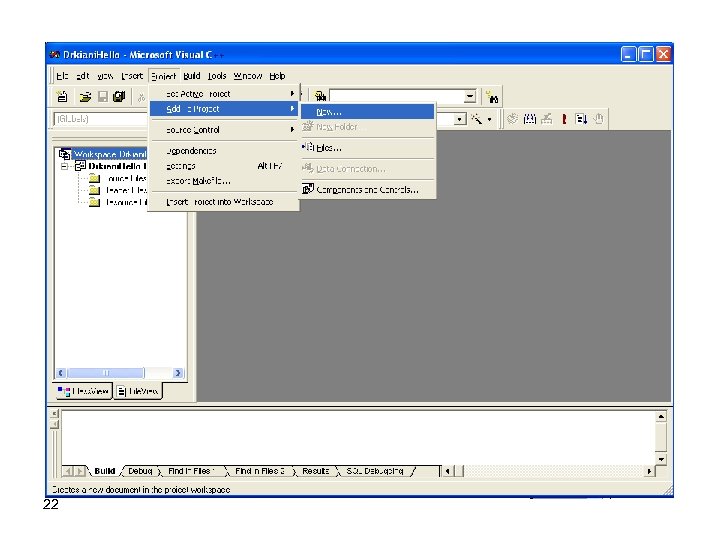Image resolution: width=720 pixels, height=540 pixels.
Task: Open the Window menu
Action: pos(248,76)
